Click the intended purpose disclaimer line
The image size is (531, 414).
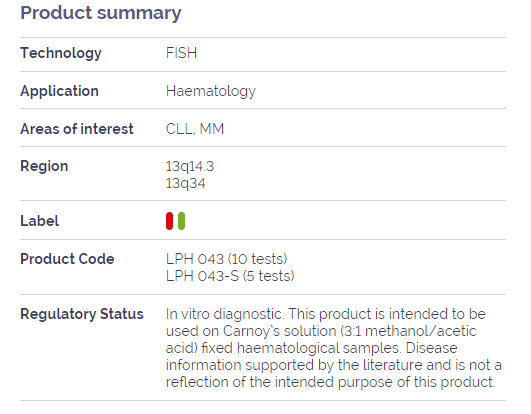[331, 382]
